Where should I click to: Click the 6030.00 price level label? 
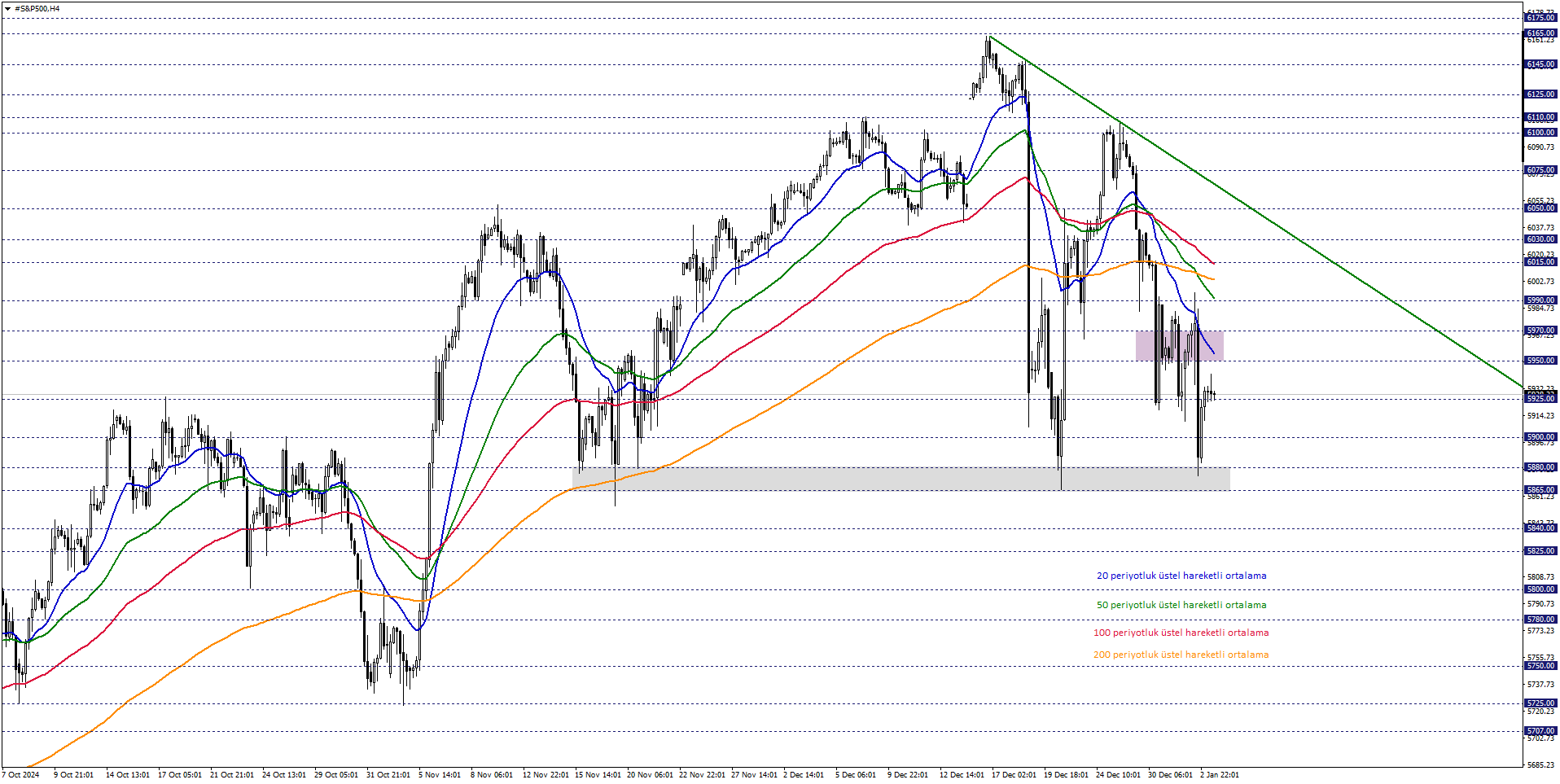1540,239
